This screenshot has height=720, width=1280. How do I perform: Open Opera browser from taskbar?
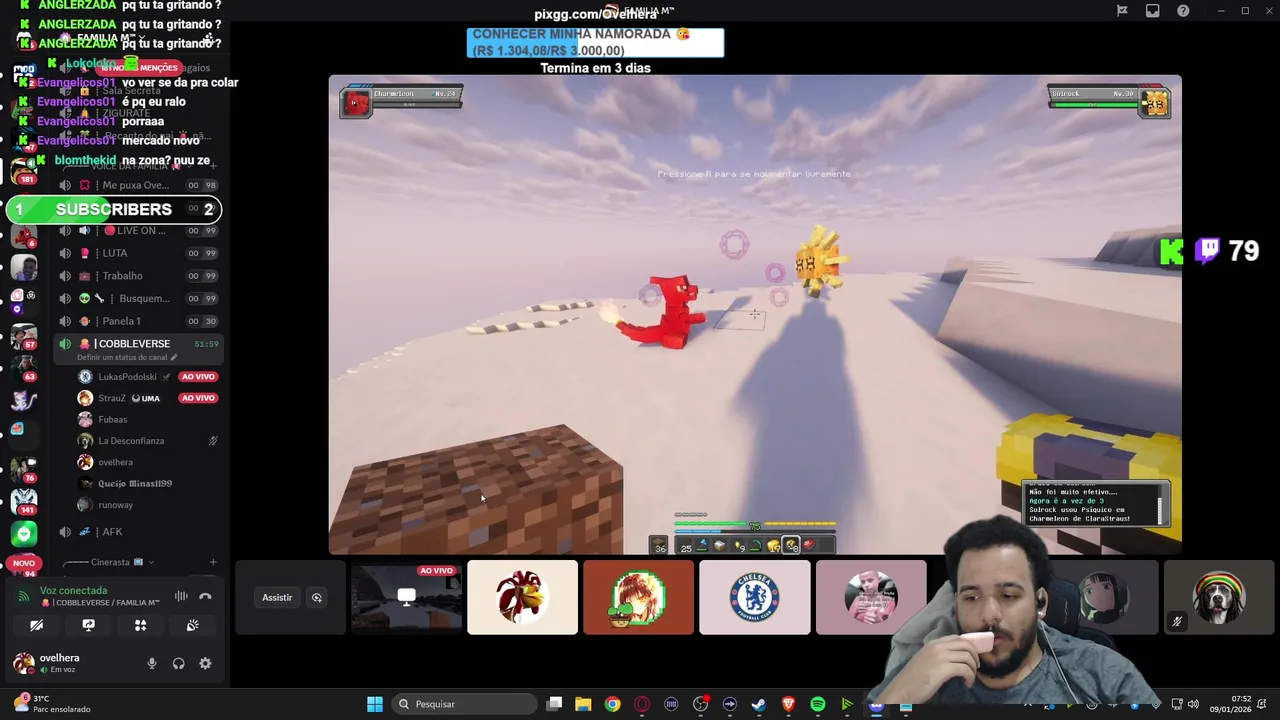pyautogui.click(x=642, y=704)
